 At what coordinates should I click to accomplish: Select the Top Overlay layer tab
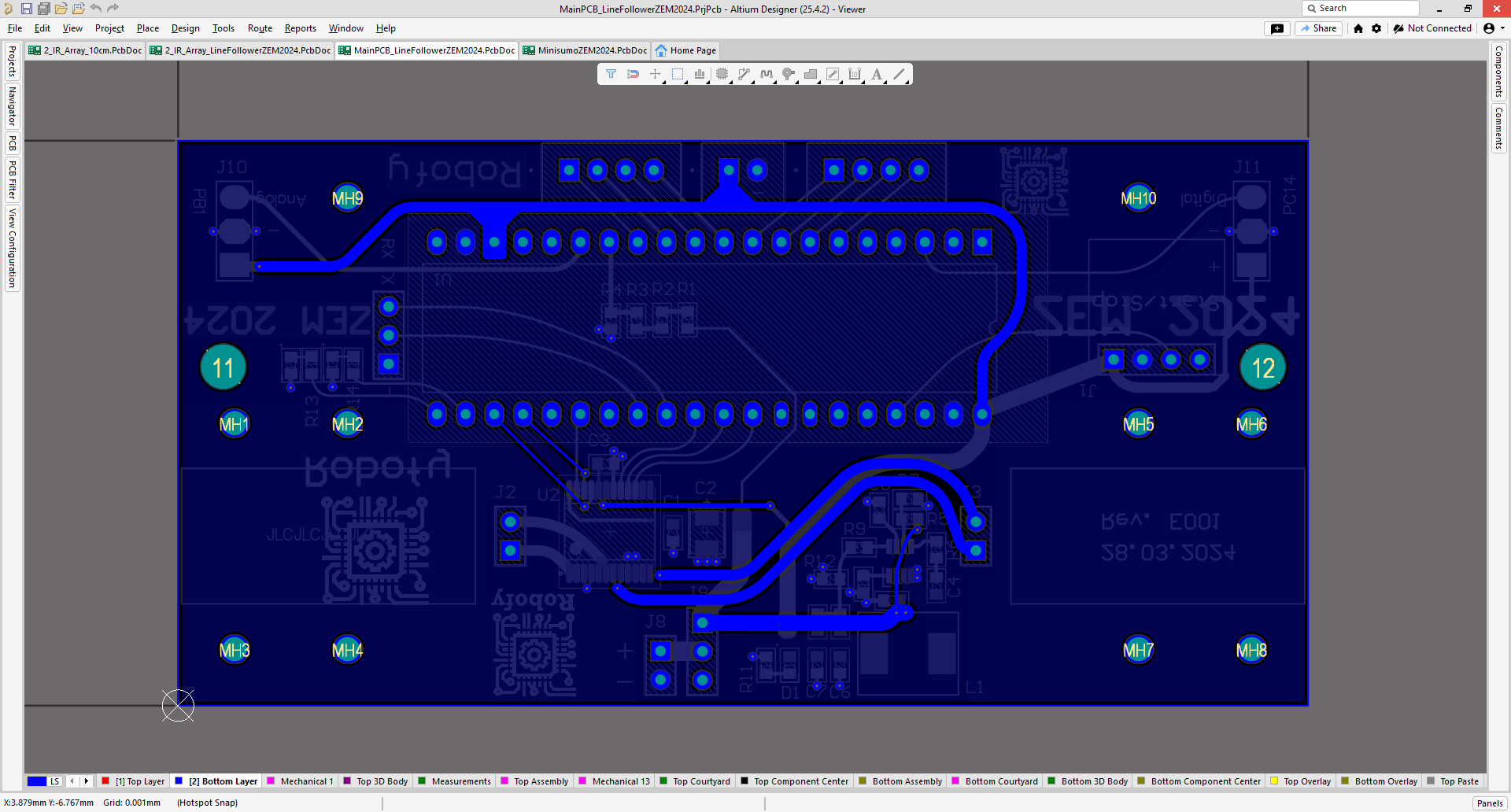point(1301,781)
